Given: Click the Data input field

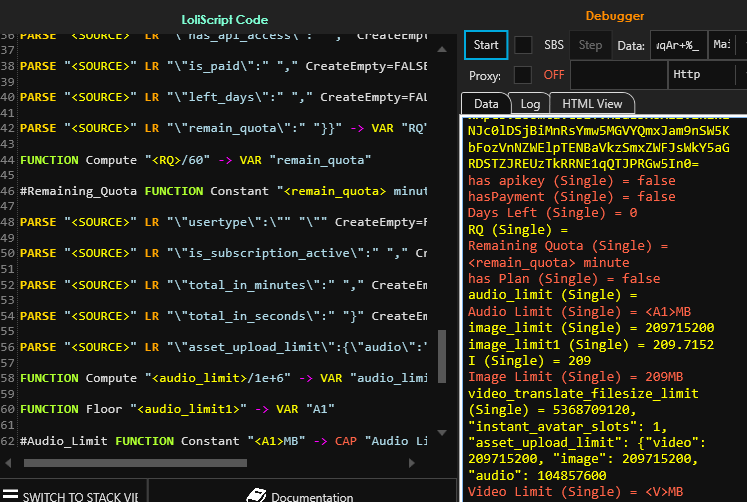Looking at the screenshot, I should tap(678, 45).
